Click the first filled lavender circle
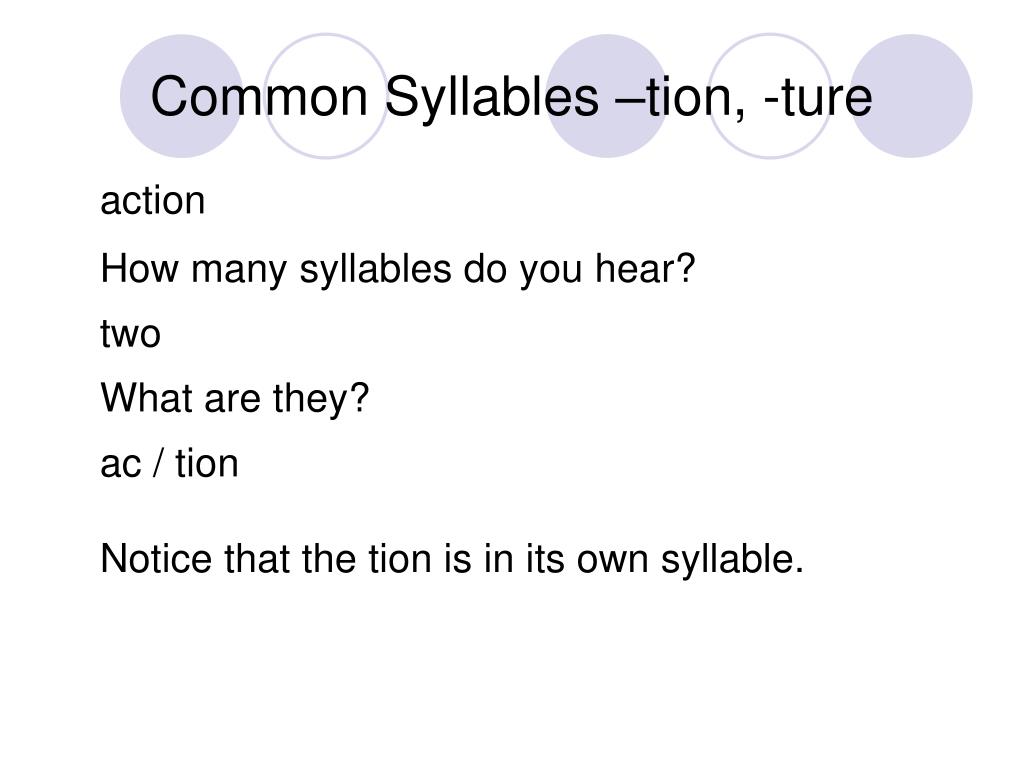1024x768 pixels. point(182,96)
